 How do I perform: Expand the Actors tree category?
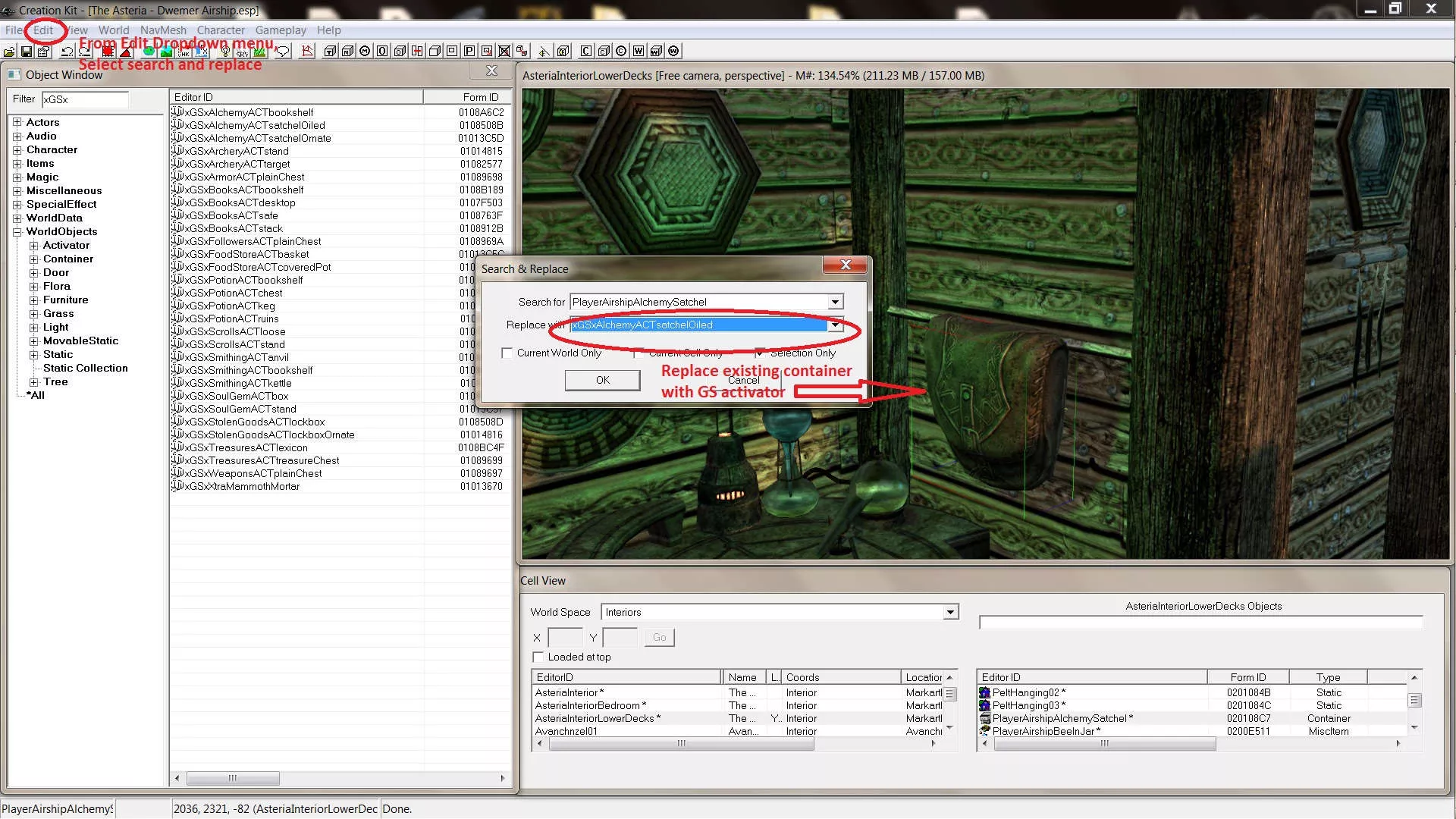(17, 122)
